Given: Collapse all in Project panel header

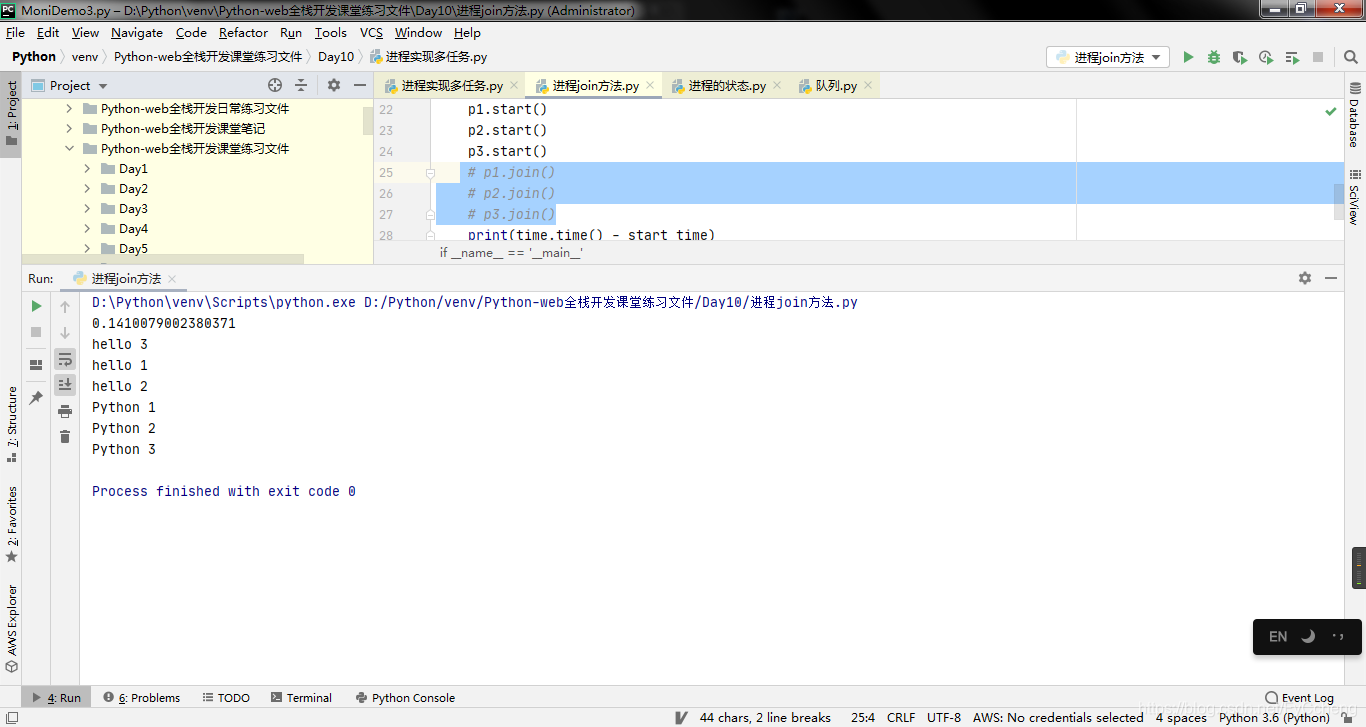Looking at the screenshot, I should [301, 86].
